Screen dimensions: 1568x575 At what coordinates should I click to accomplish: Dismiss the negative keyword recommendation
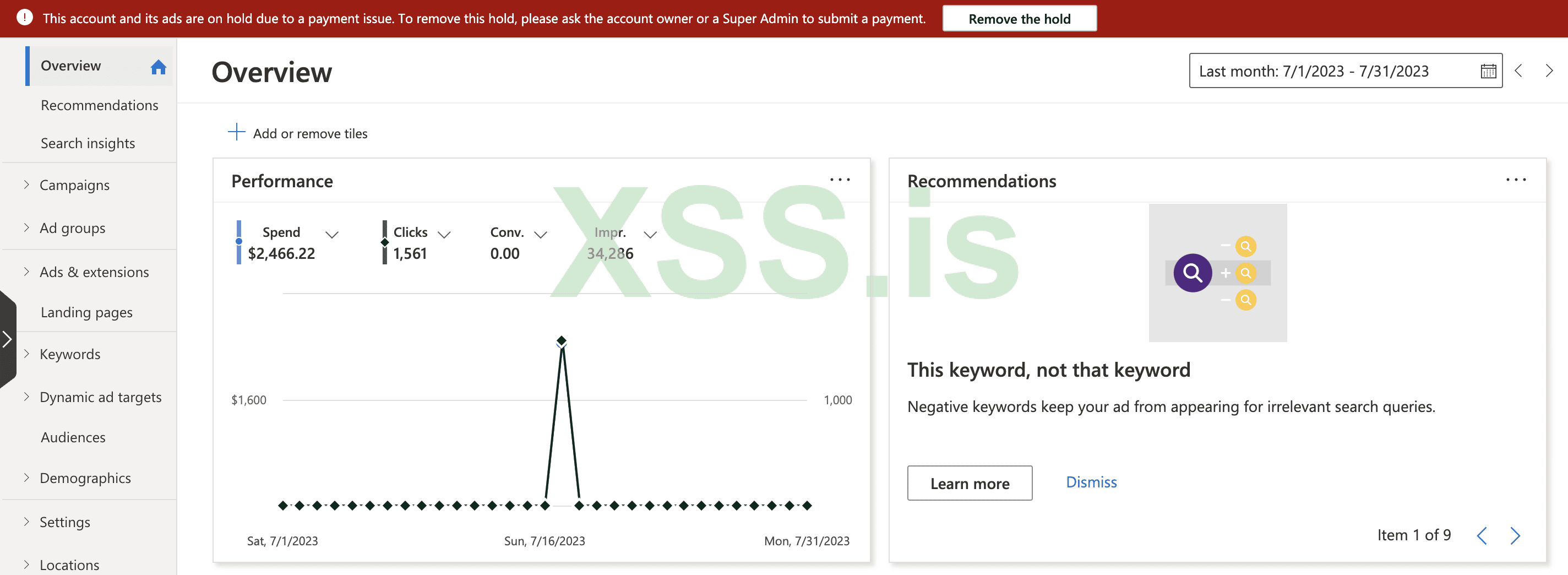[x=1091, y=482]
